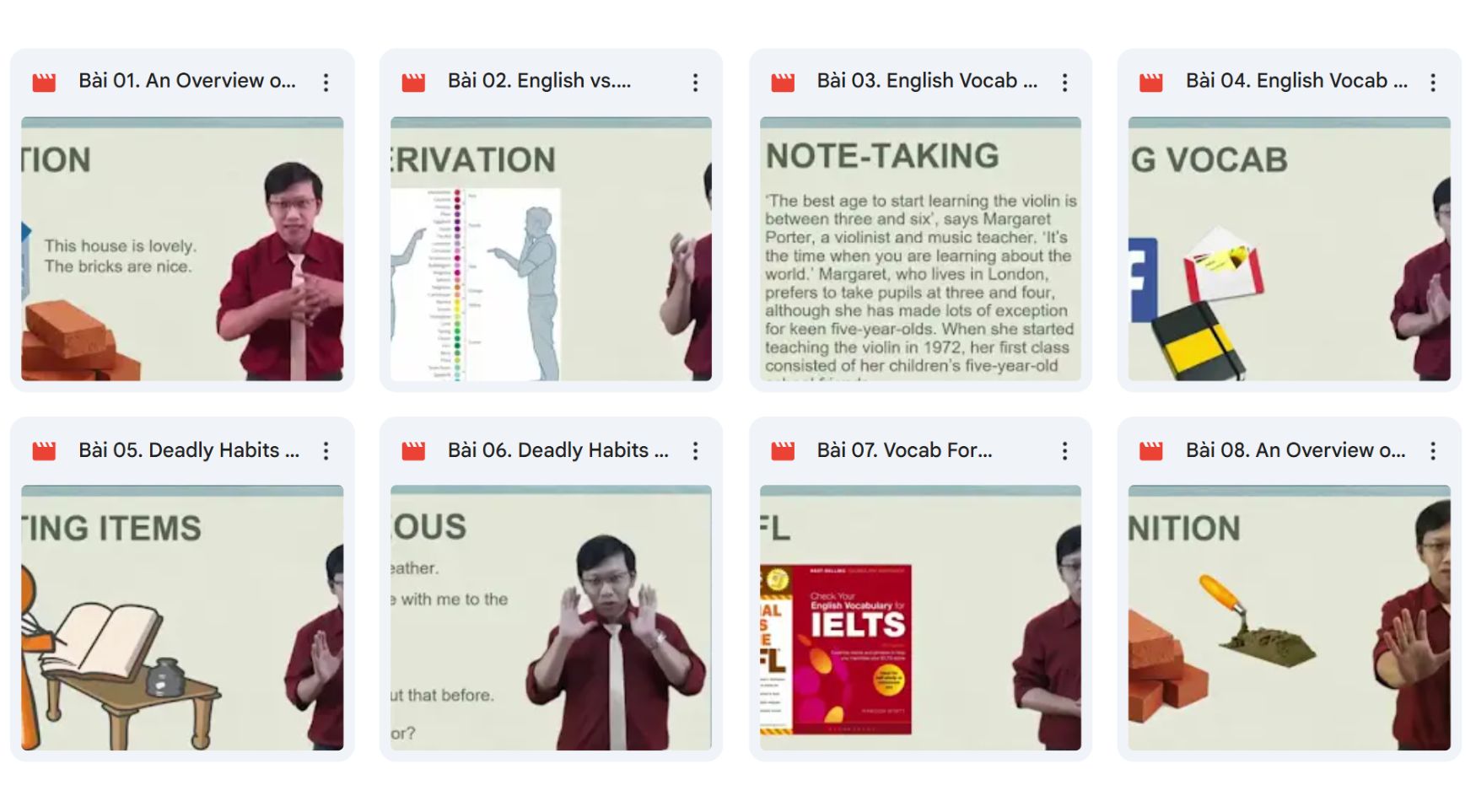Open the IELTS book thumbnail of Bài 07
Screen dimensions: 1476x812
pos(920,618)
